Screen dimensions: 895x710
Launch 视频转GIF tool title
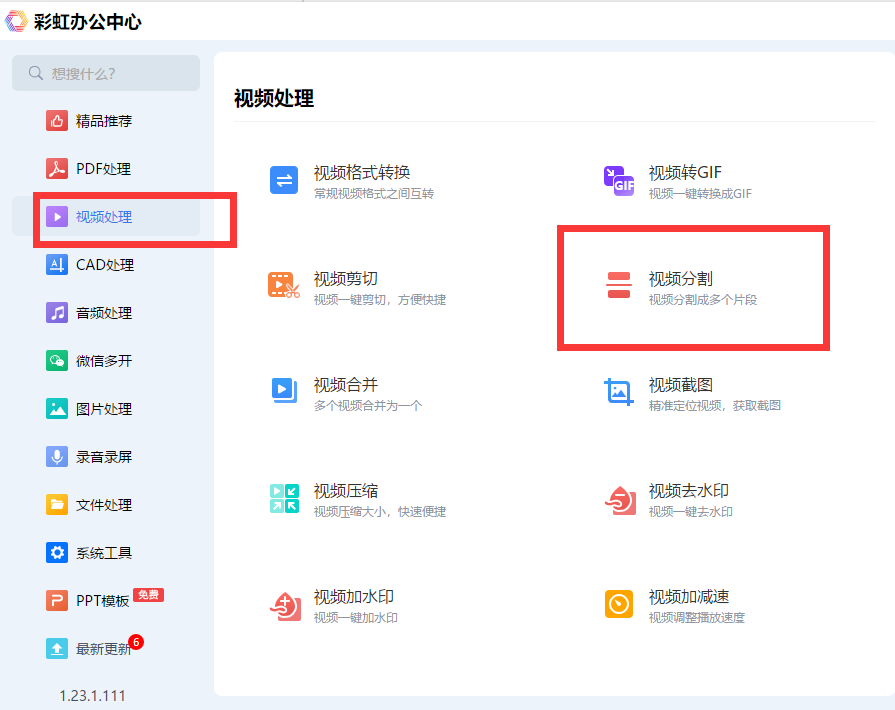685,172
